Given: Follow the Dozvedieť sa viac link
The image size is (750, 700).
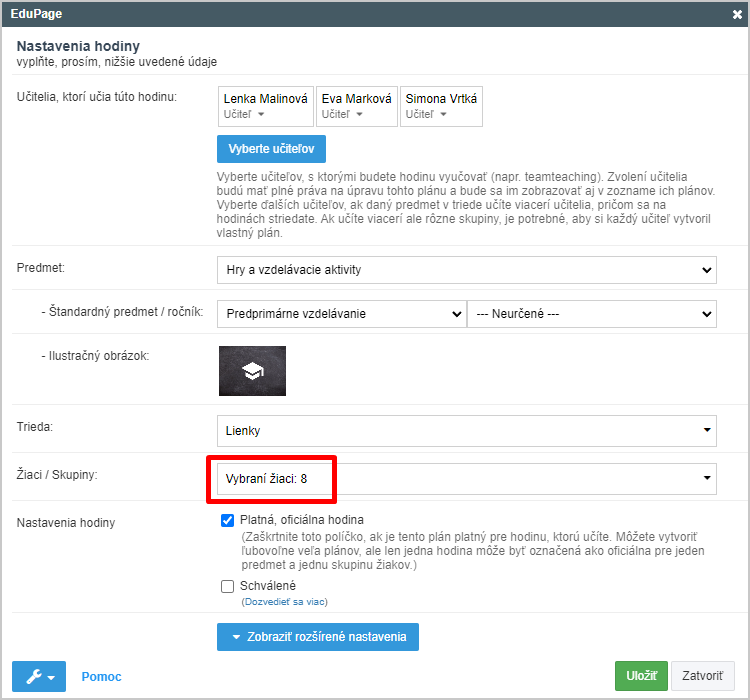Looking at the screenshot, I should point(285,602).
